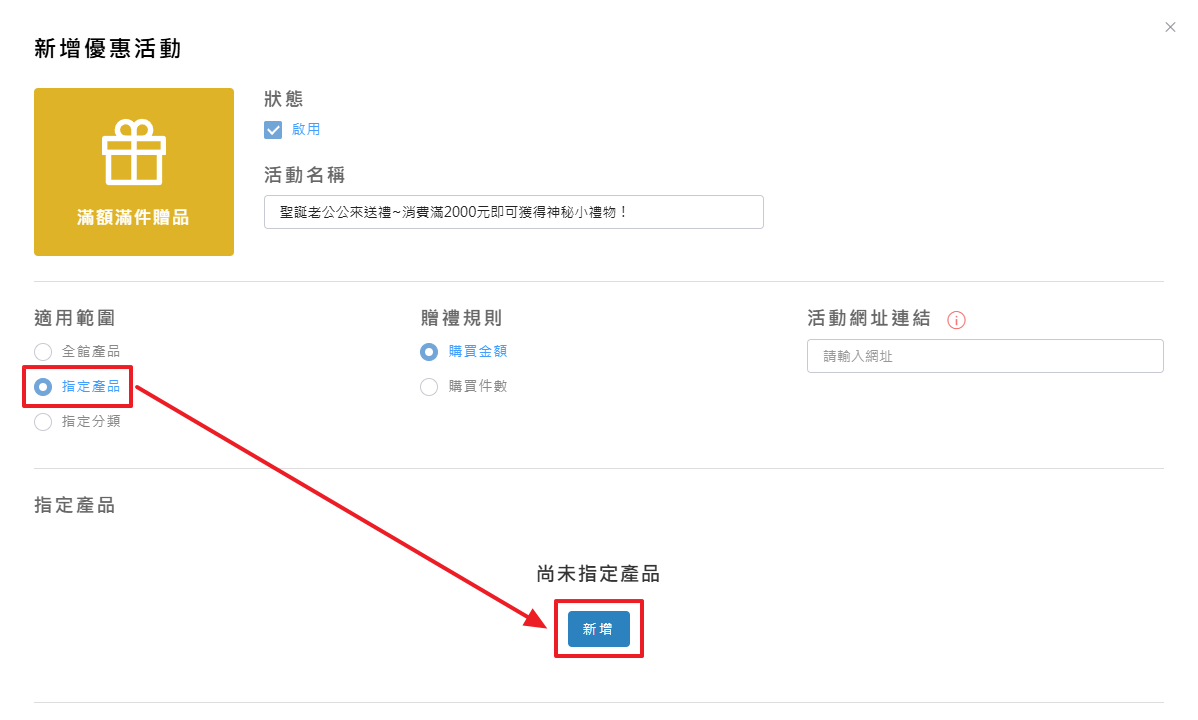Toggle the 啟用 status checkbox
This screenshot has height=720, width=1198.
coord(273,130)
